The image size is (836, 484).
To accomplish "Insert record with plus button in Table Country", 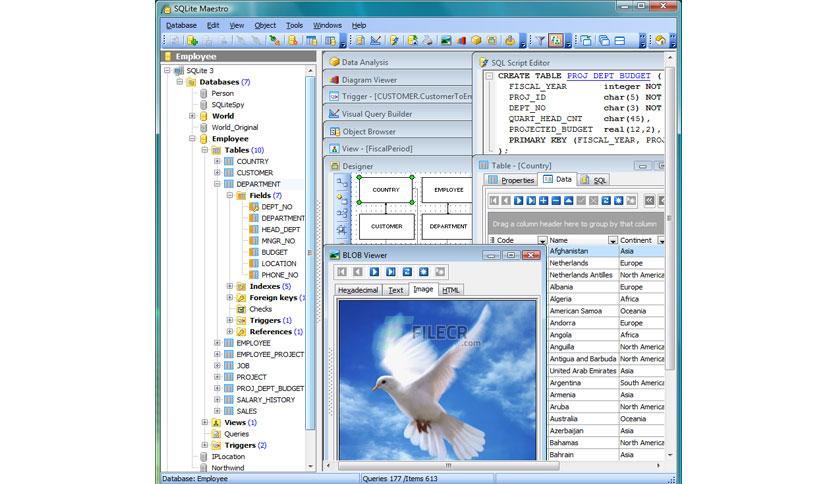I will click(x=543, y=200).
